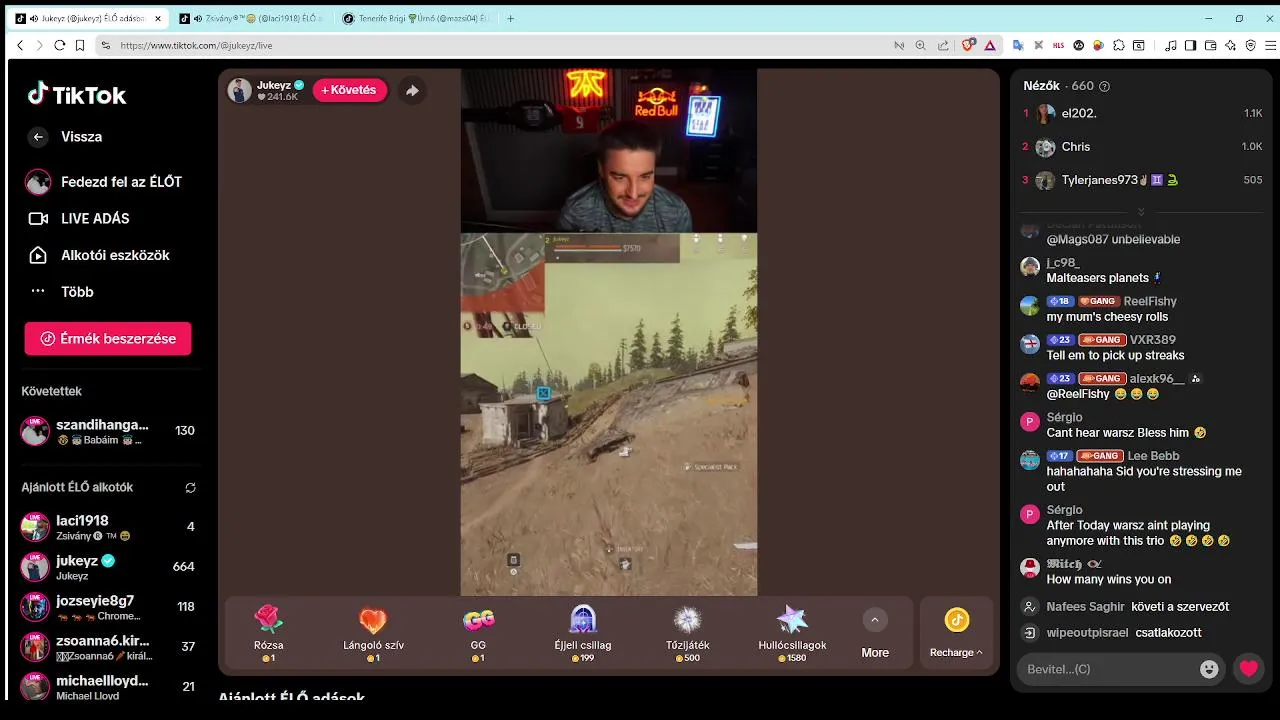The width and height of the screenshot is (1280, 720).
Task: Switch to Zsivány laci1918 browser tab
Action: click(x=249, y=18)
